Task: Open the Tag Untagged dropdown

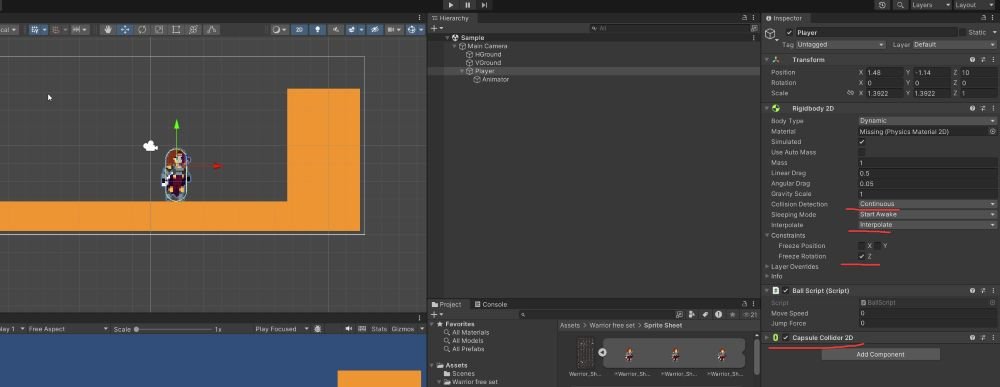Action: [840, 45]
